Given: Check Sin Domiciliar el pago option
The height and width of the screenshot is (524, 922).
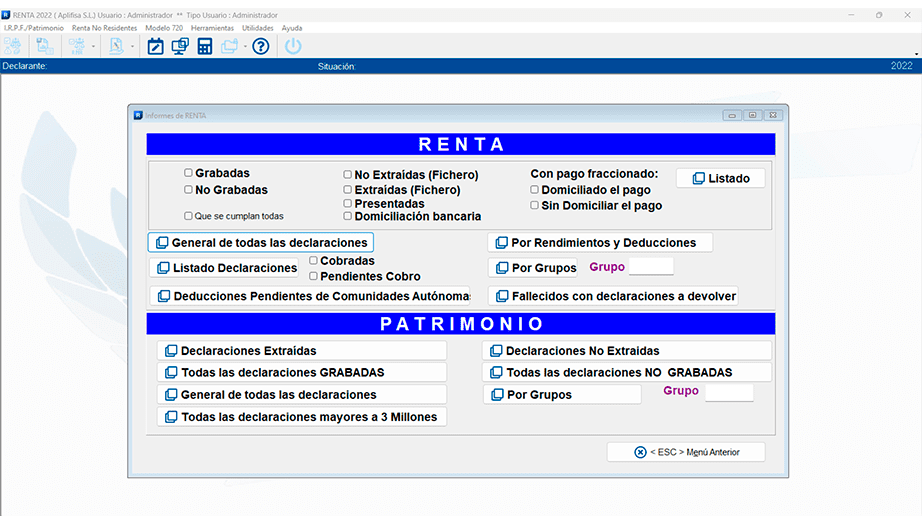Looking at the screenshot, I should [535, 205].
